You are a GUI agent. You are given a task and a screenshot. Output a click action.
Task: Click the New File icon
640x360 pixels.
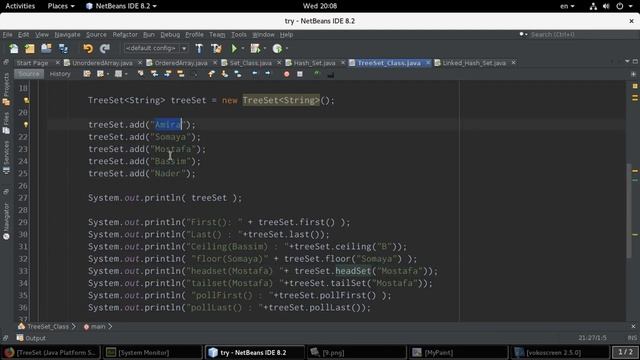tap(13, 49)
